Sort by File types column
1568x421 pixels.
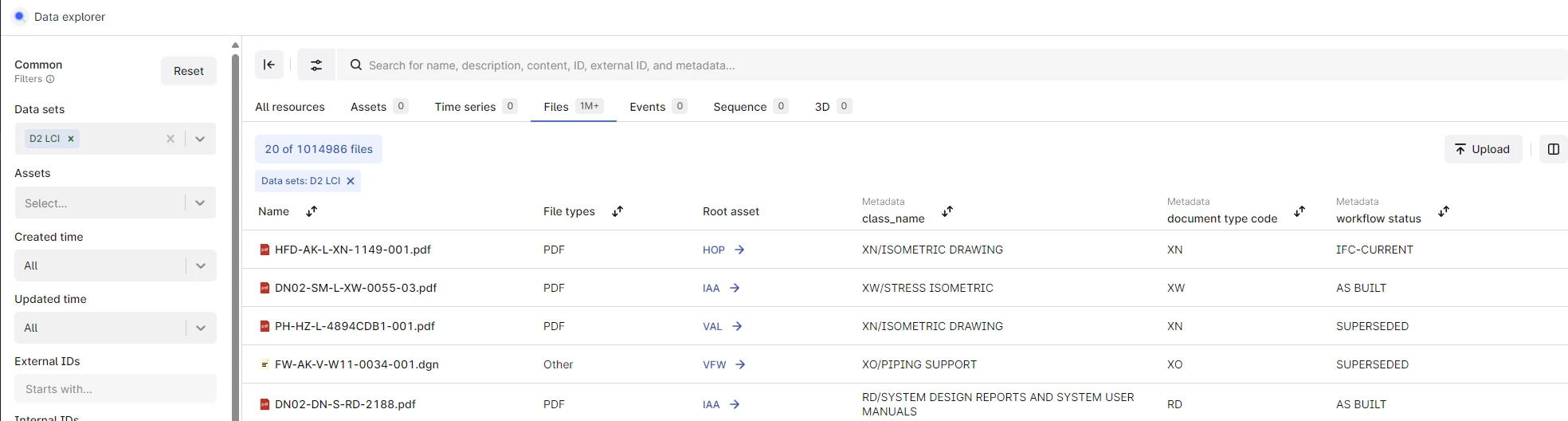click(x=617, y=211)
